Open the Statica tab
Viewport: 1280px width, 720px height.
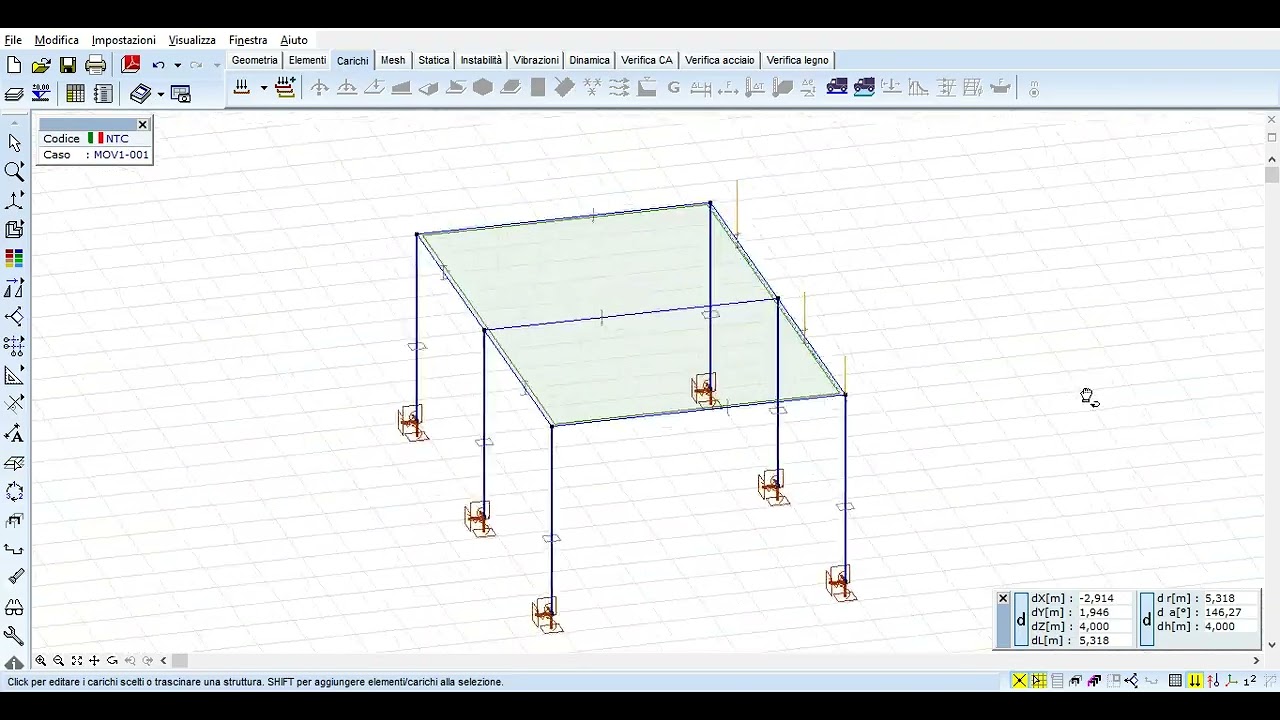click(x=433, y=60)
